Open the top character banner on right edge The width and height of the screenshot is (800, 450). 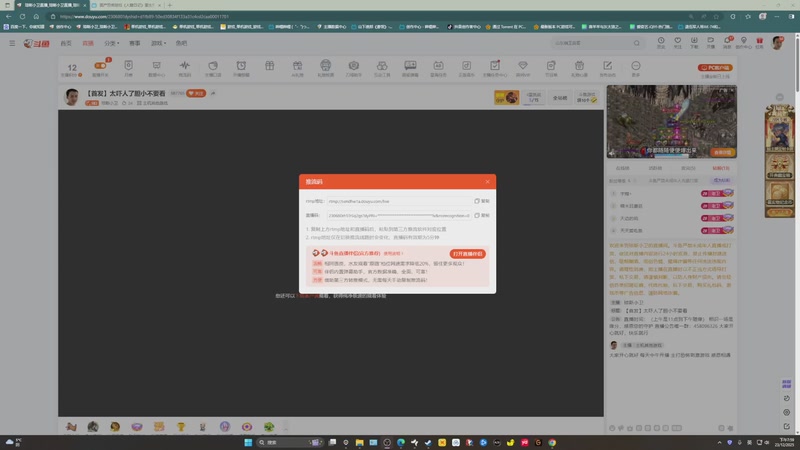coord(780,128)
